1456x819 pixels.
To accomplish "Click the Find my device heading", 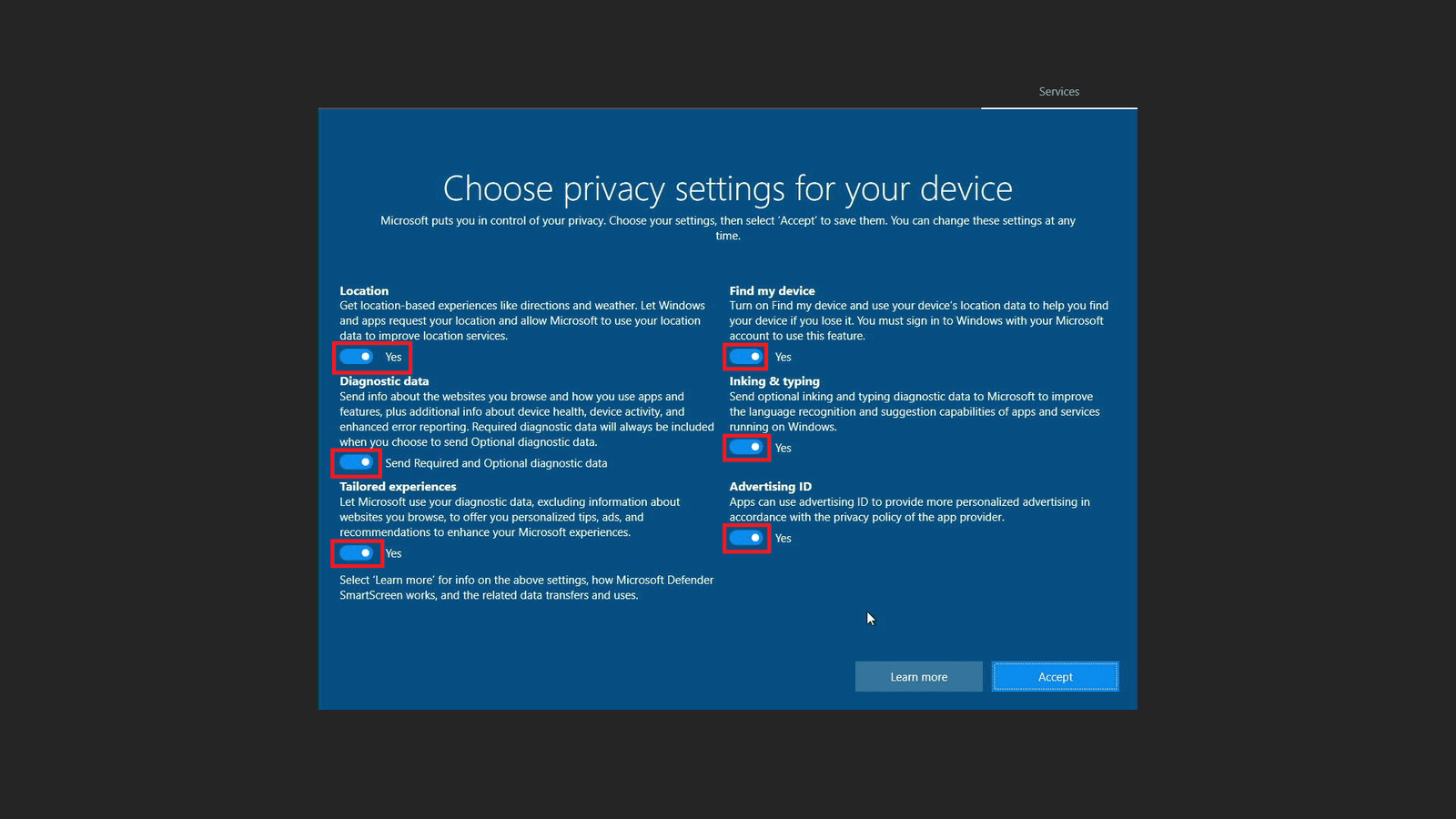I will [x=772, y=291].
